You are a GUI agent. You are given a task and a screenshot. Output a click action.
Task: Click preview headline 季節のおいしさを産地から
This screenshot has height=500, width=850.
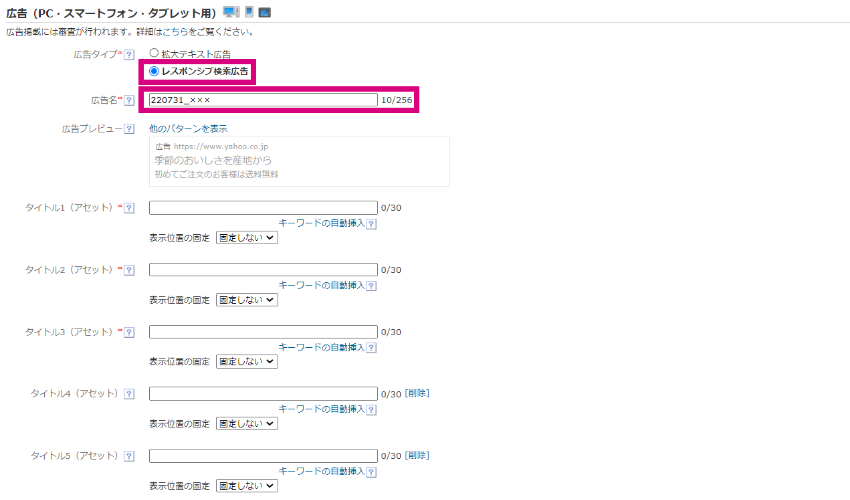click(213, 160)
